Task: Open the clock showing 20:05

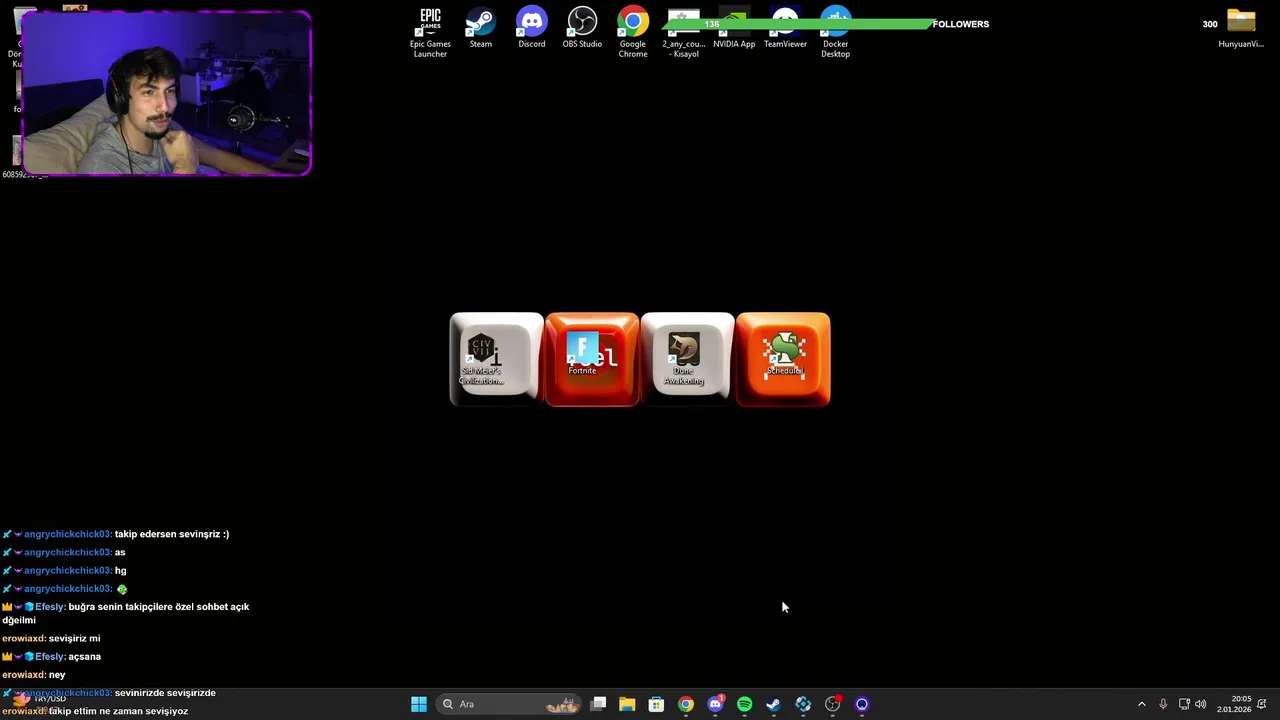Action: pyautogui.click(x=1234, y=704)
